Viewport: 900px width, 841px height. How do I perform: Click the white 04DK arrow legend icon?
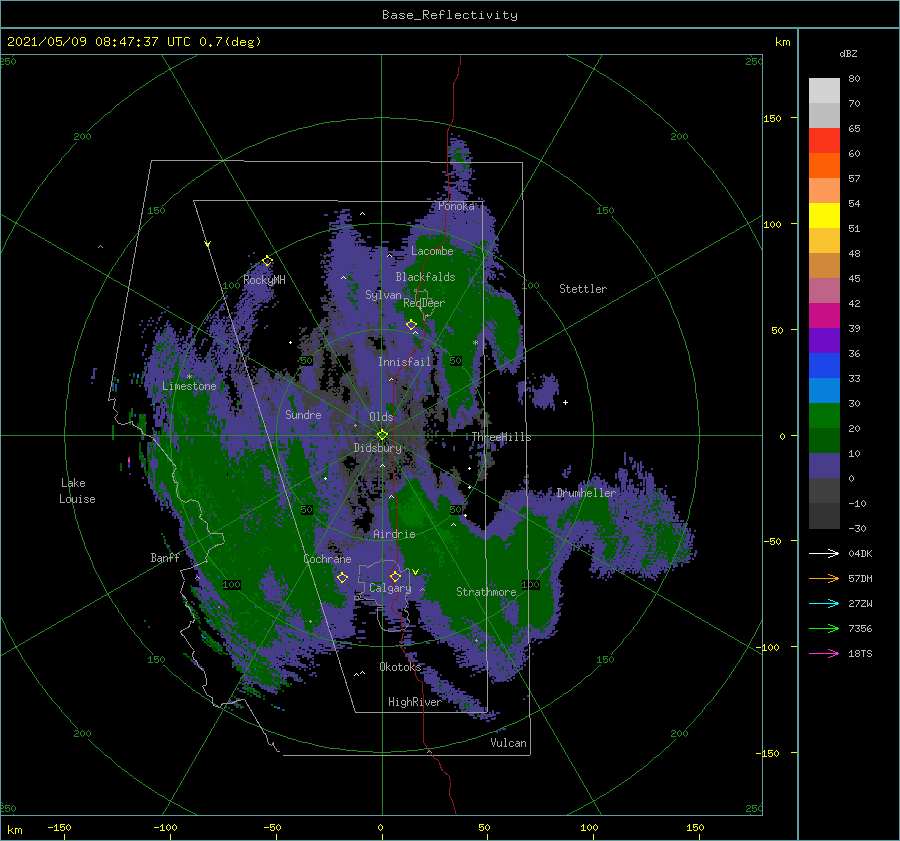tap(824, 553)
